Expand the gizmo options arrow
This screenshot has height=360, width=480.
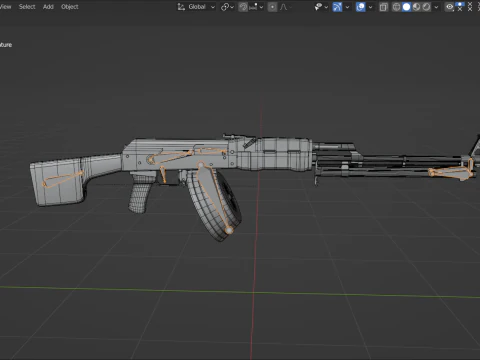(x=347, y=7)
